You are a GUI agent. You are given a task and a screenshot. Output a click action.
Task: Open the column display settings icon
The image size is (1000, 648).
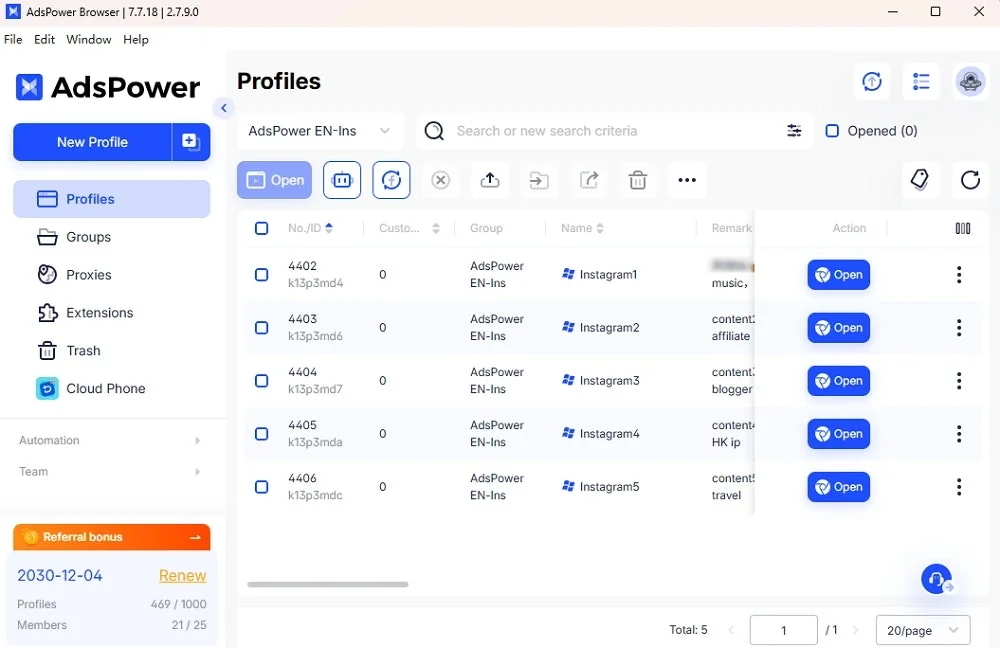961,228
